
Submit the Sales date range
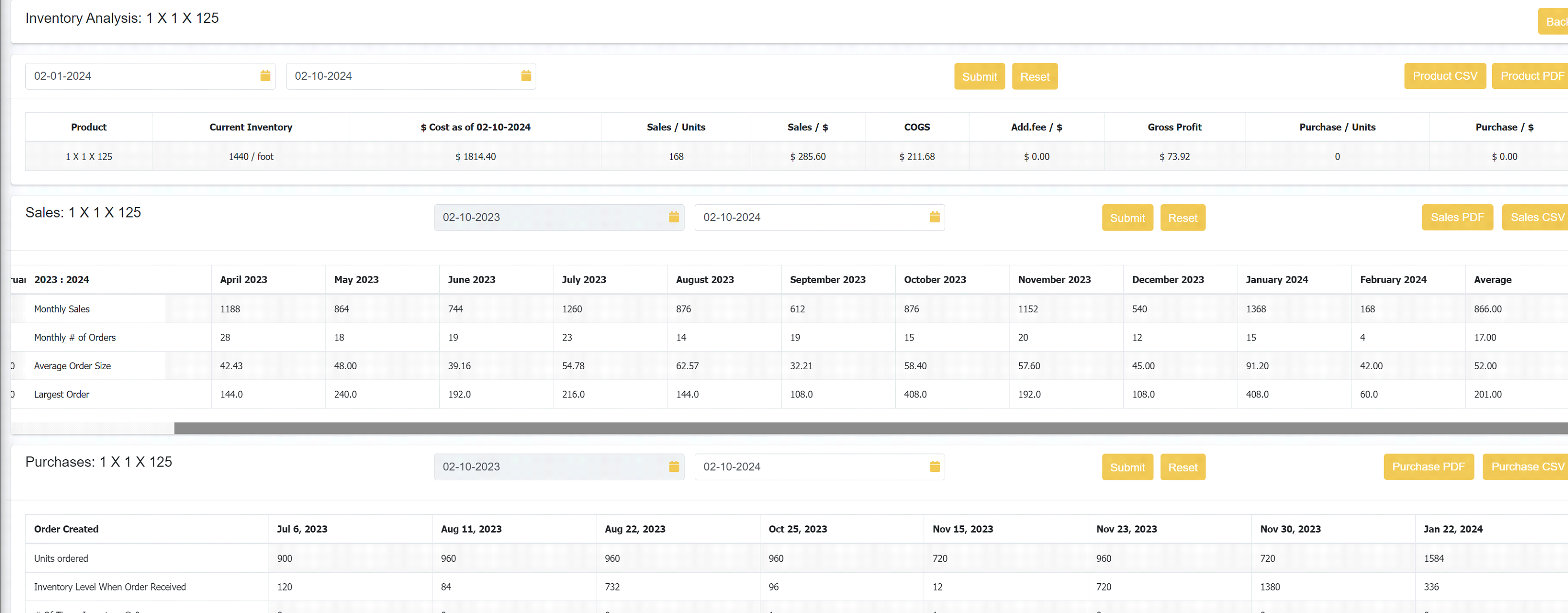point(1127,217)
